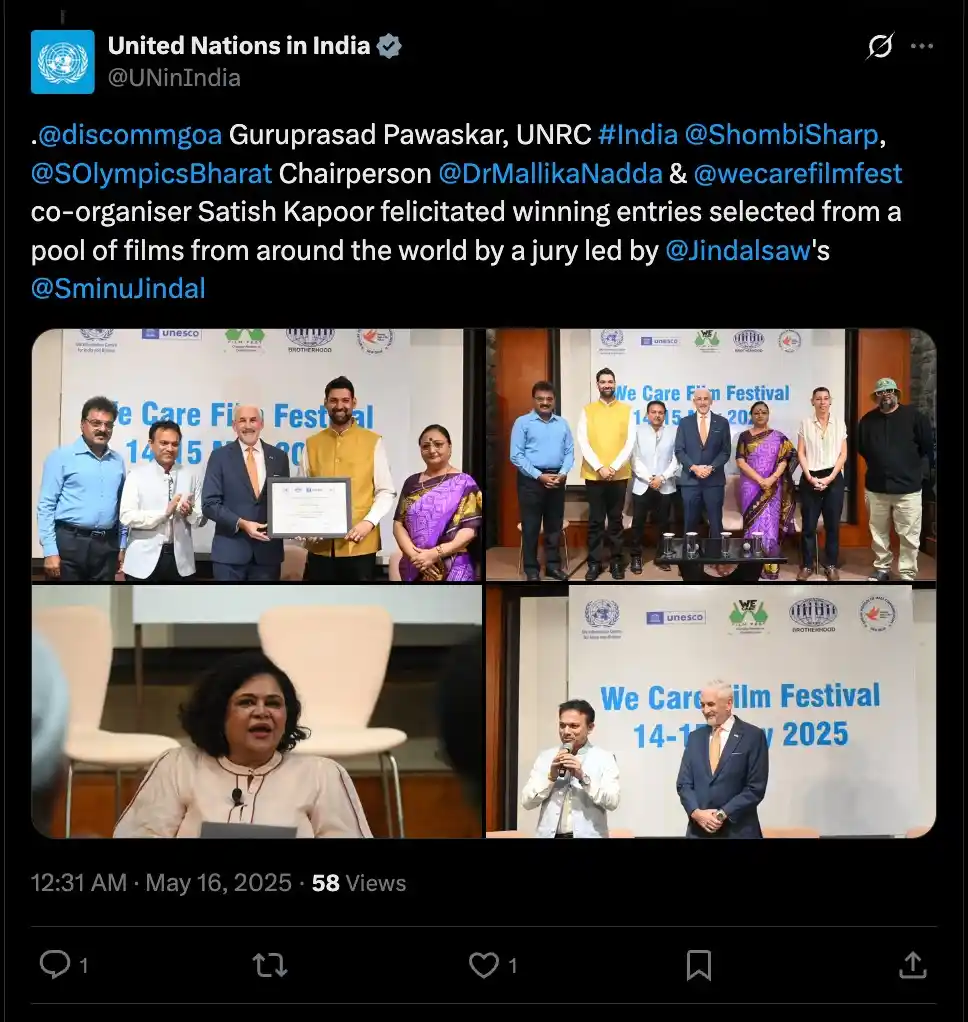Open the United Nations in India profile name
The height and width of the screenshot is (1022, 968).
(x=239, y=46)
